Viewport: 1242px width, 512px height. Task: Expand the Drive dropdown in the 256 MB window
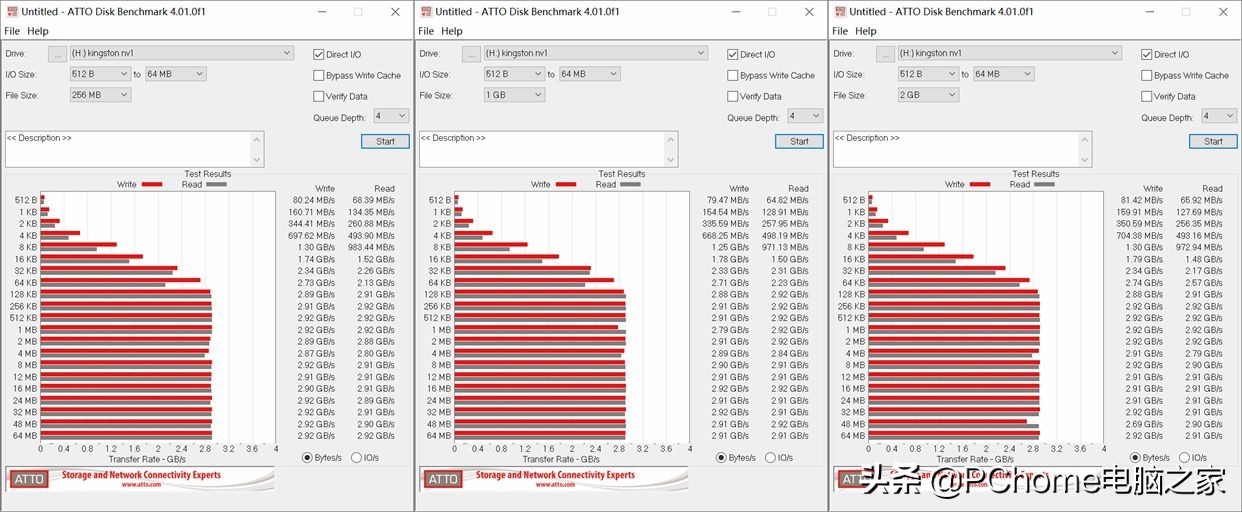click(182, 53)
